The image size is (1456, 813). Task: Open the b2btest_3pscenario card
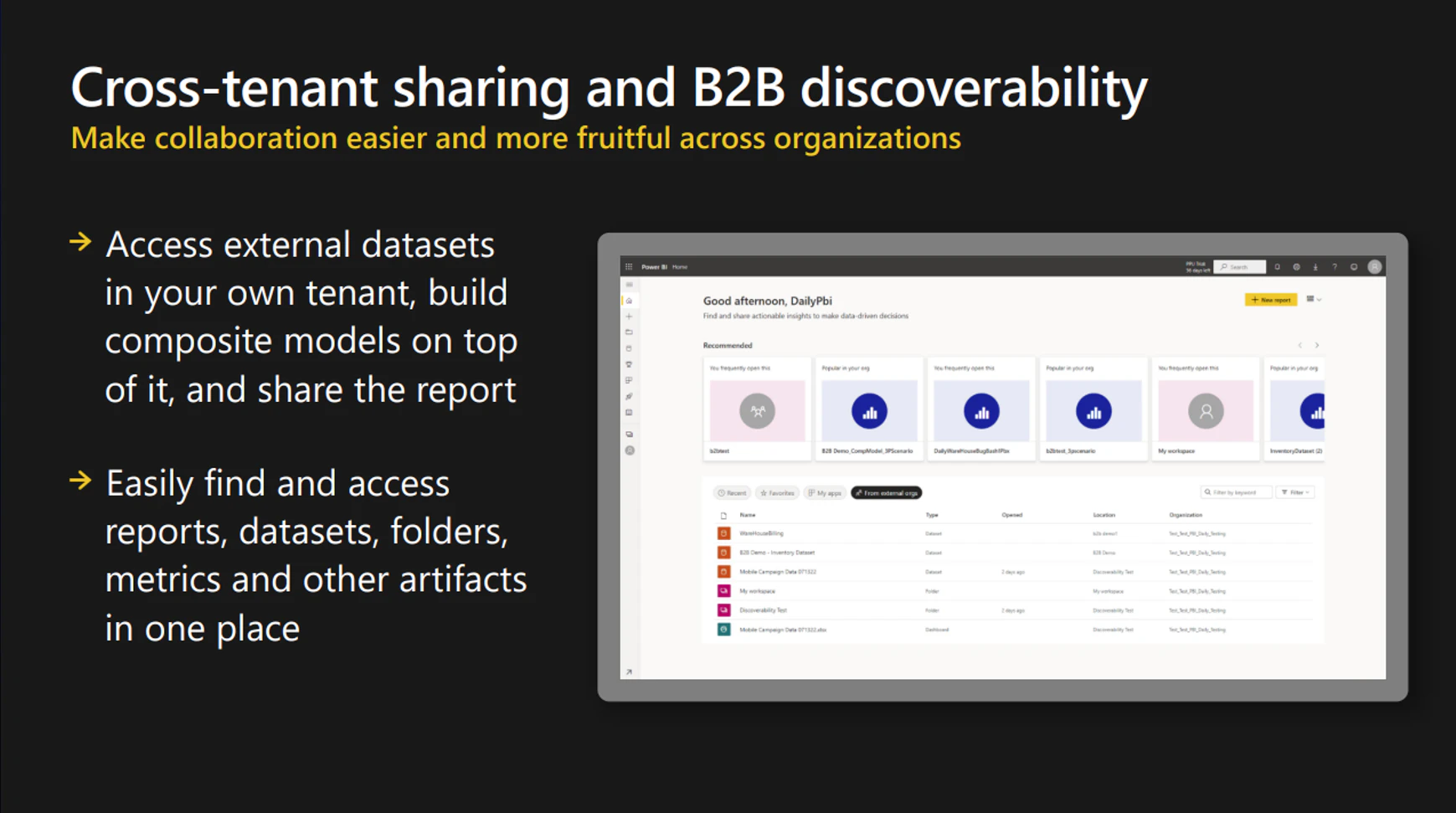click(1093, 409)
